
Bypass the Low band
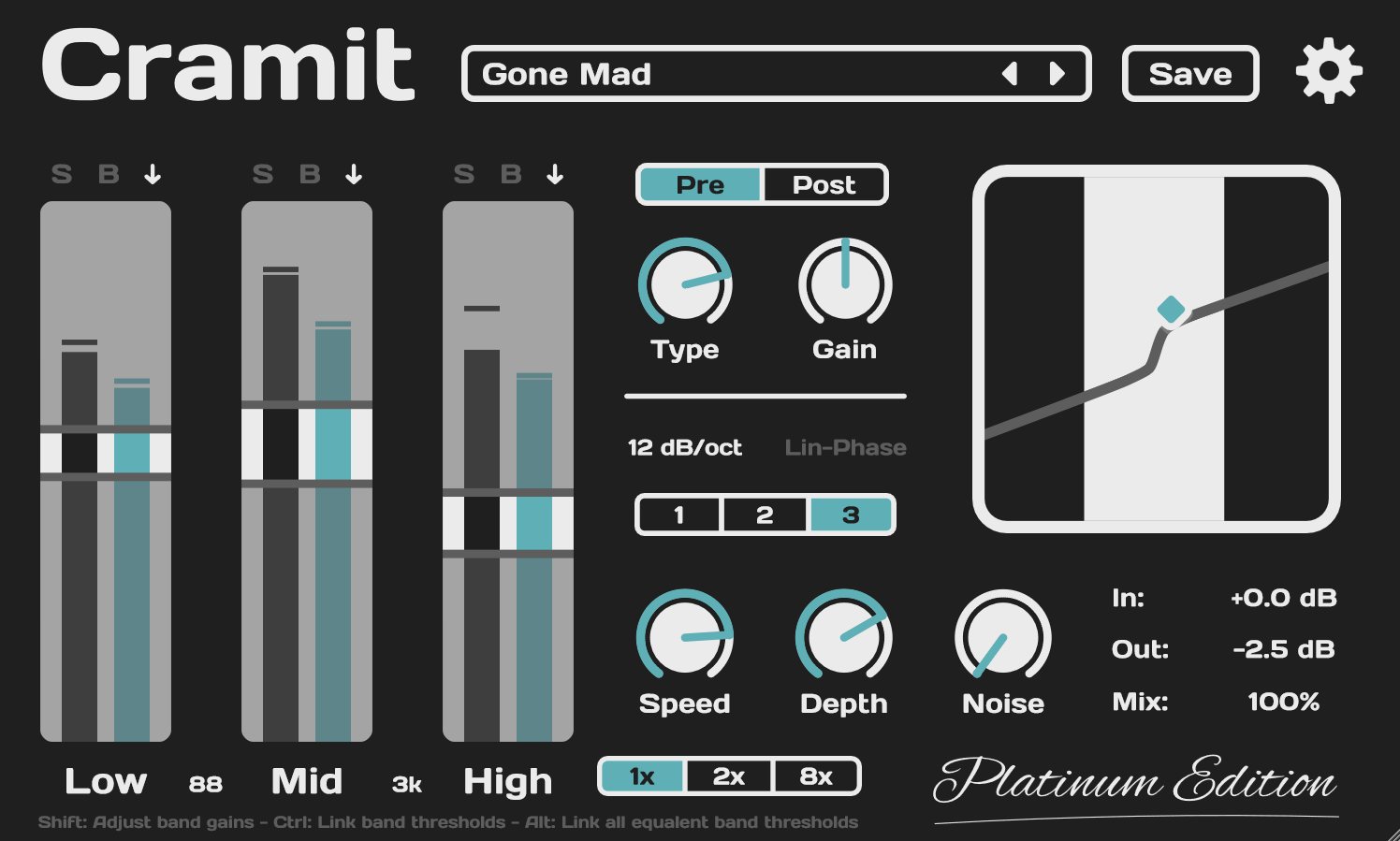coord(107,173)
